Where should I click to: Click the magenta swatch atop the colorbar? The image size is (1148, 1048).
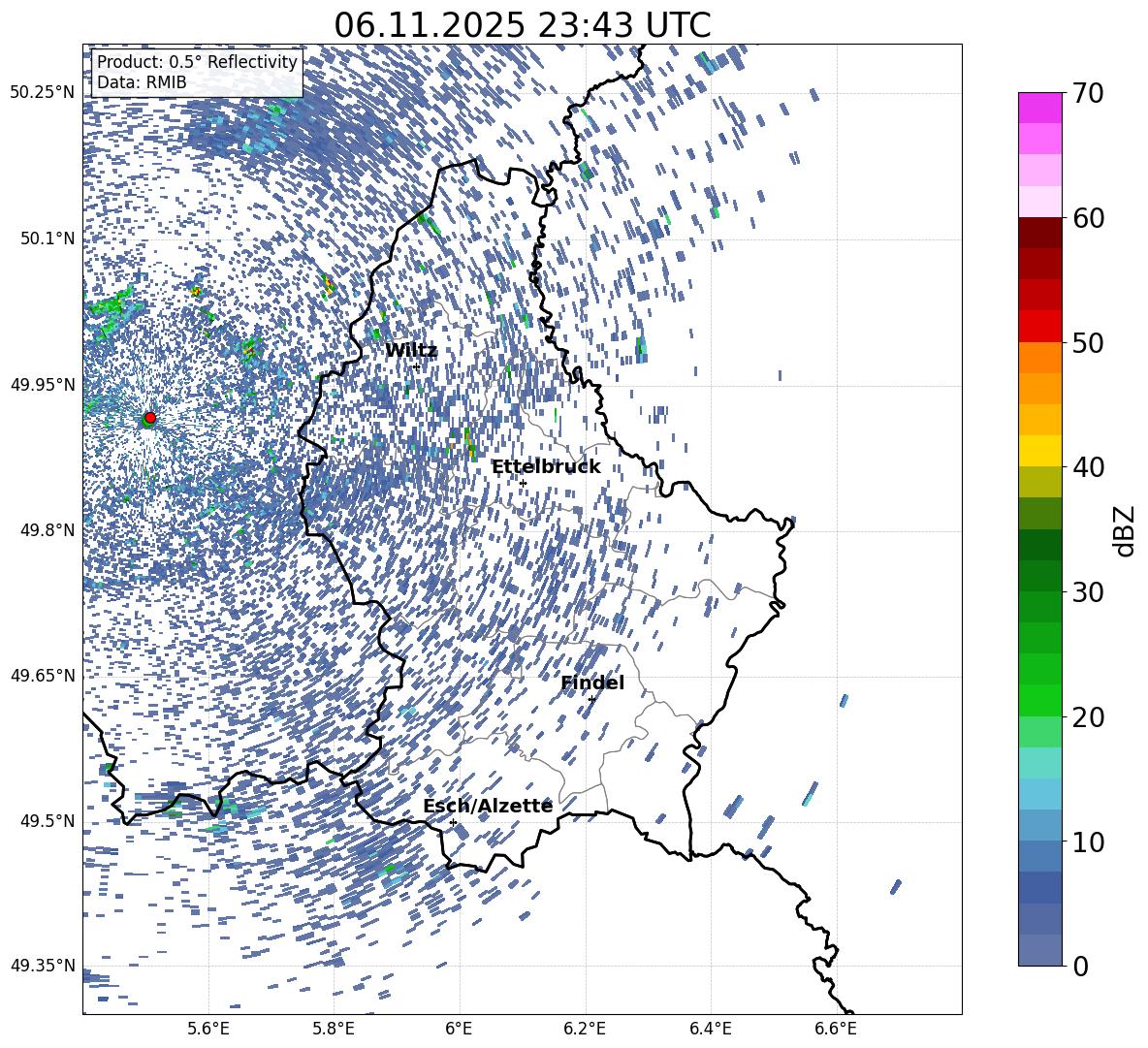tap(1039, 109)
